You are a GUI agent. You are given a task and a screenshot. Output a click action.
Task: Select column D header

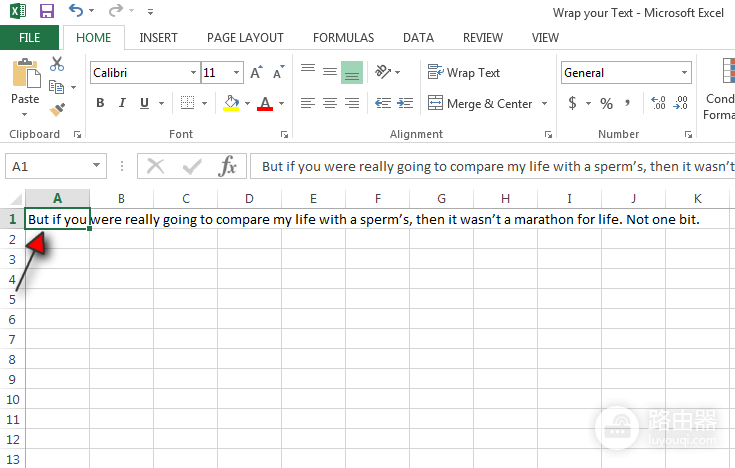pos(249,199)
